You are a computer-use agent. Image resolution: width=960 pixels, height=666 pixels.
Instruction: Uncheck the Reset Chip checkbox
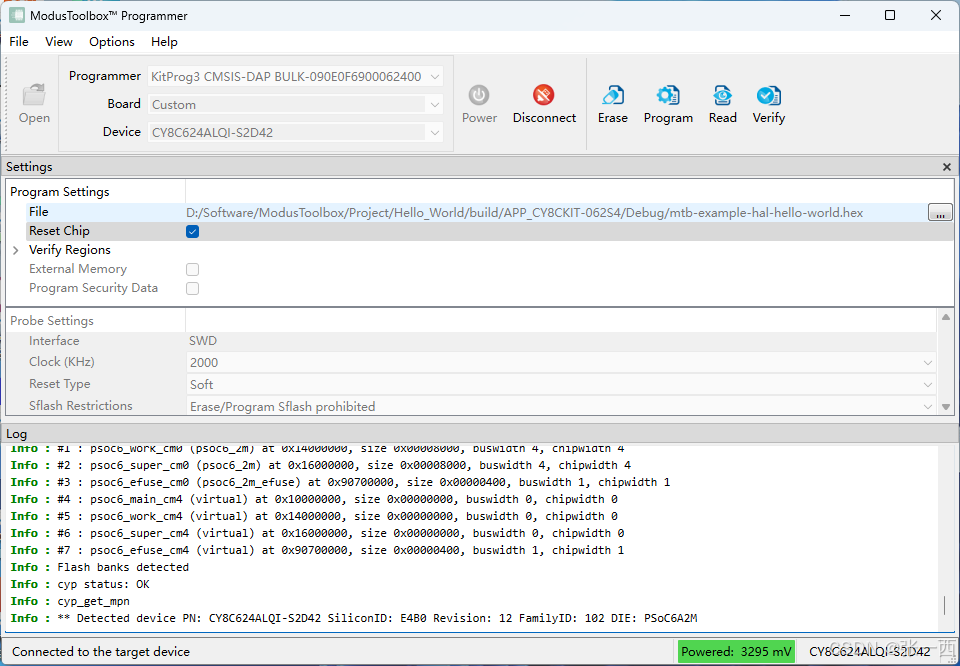[192, 231]
